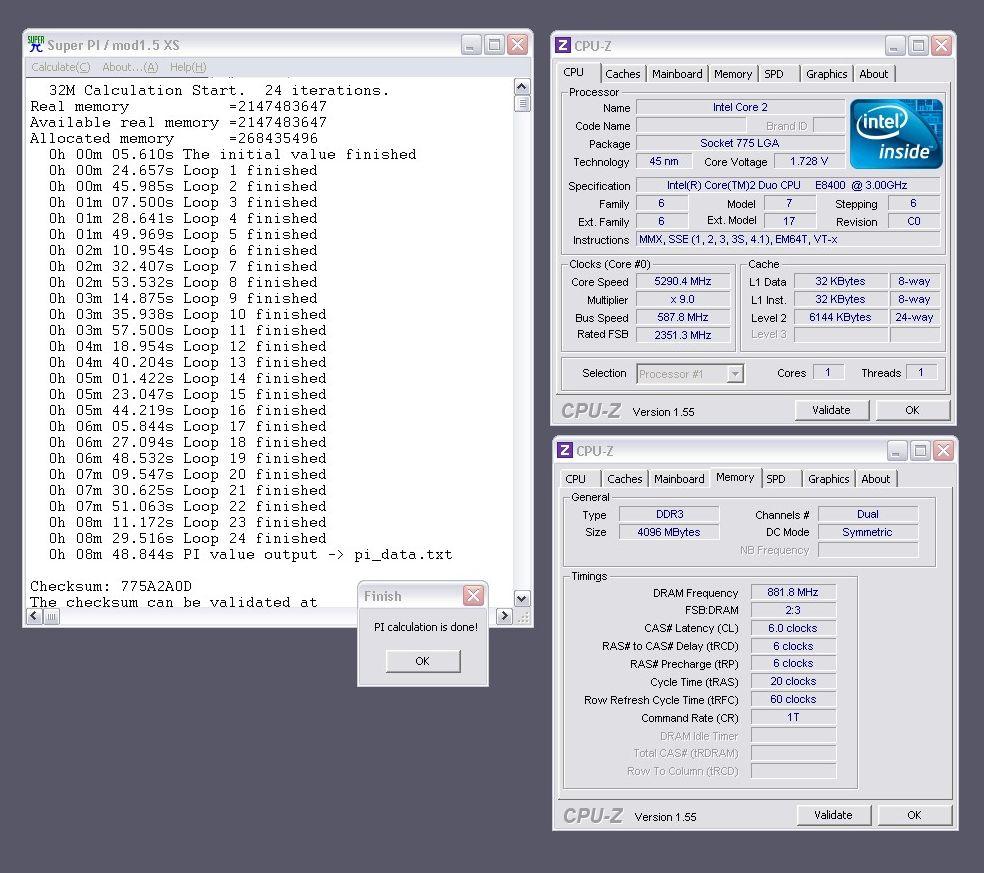Screen dimensions: 984x873
Task: Click the Bus Speed value 587.8 MHz
Action: point(683,317)
